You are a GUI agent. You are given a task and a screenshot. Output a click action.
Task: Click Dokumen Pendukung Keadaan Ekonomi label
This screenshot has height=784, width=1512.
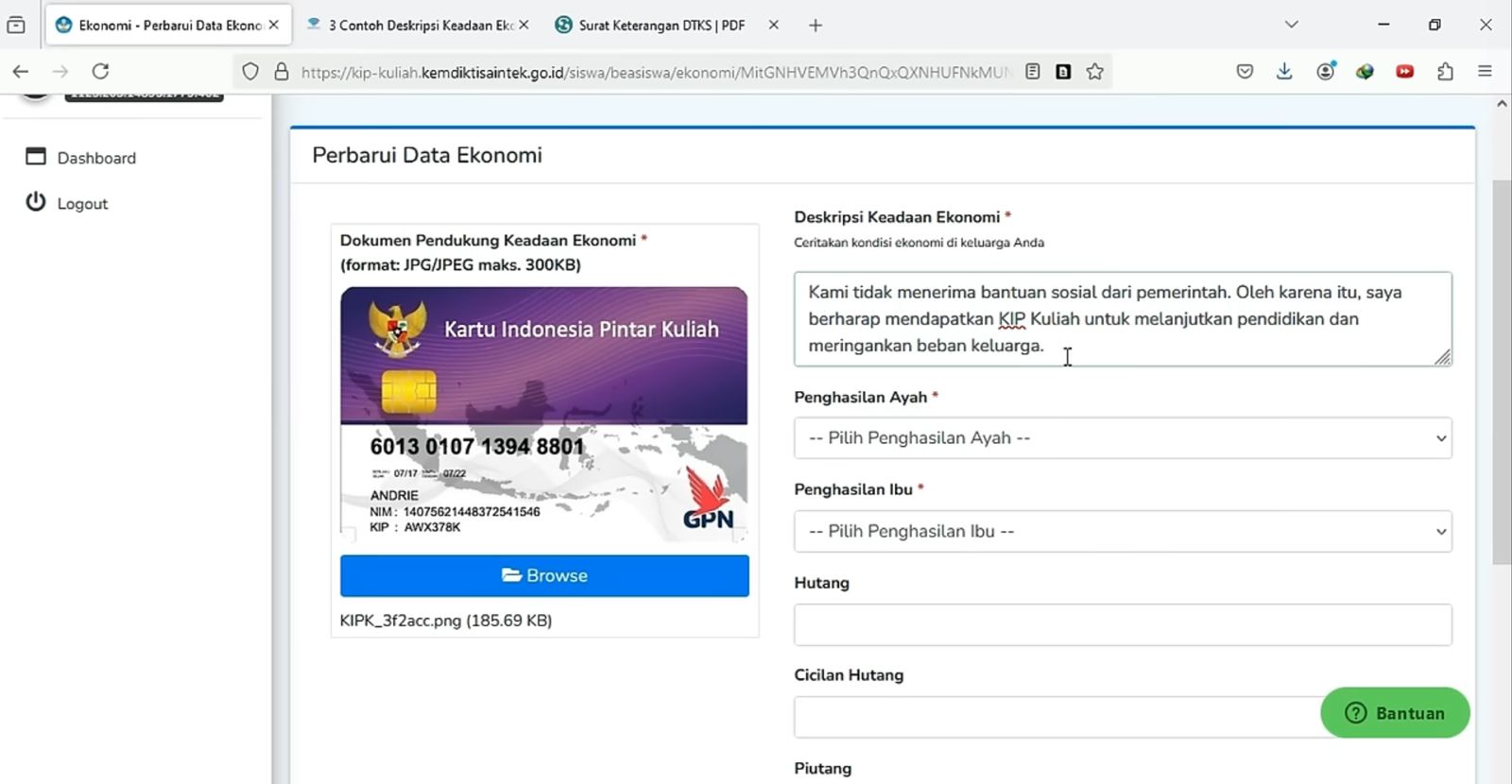[488, 240]
